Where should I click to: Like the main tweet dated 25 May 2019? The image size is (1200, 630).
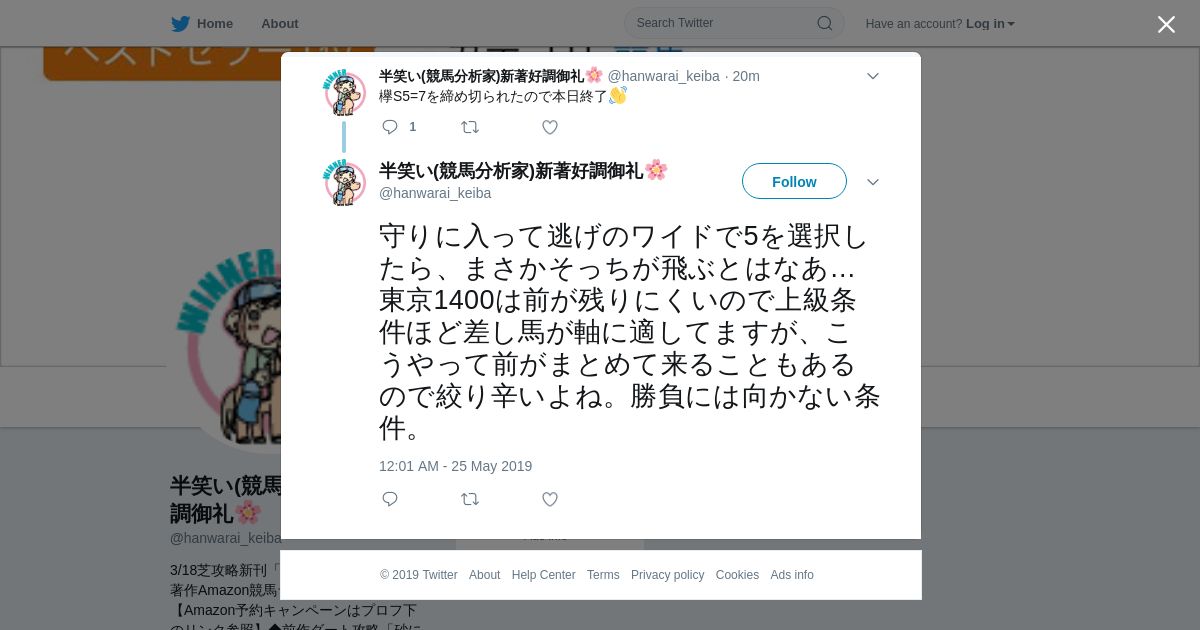[550, 499]
